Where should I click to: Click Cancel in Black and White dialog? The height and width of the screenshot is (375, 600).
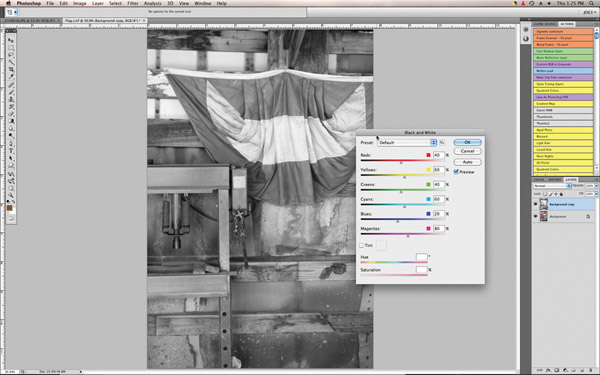coord(468,151)
